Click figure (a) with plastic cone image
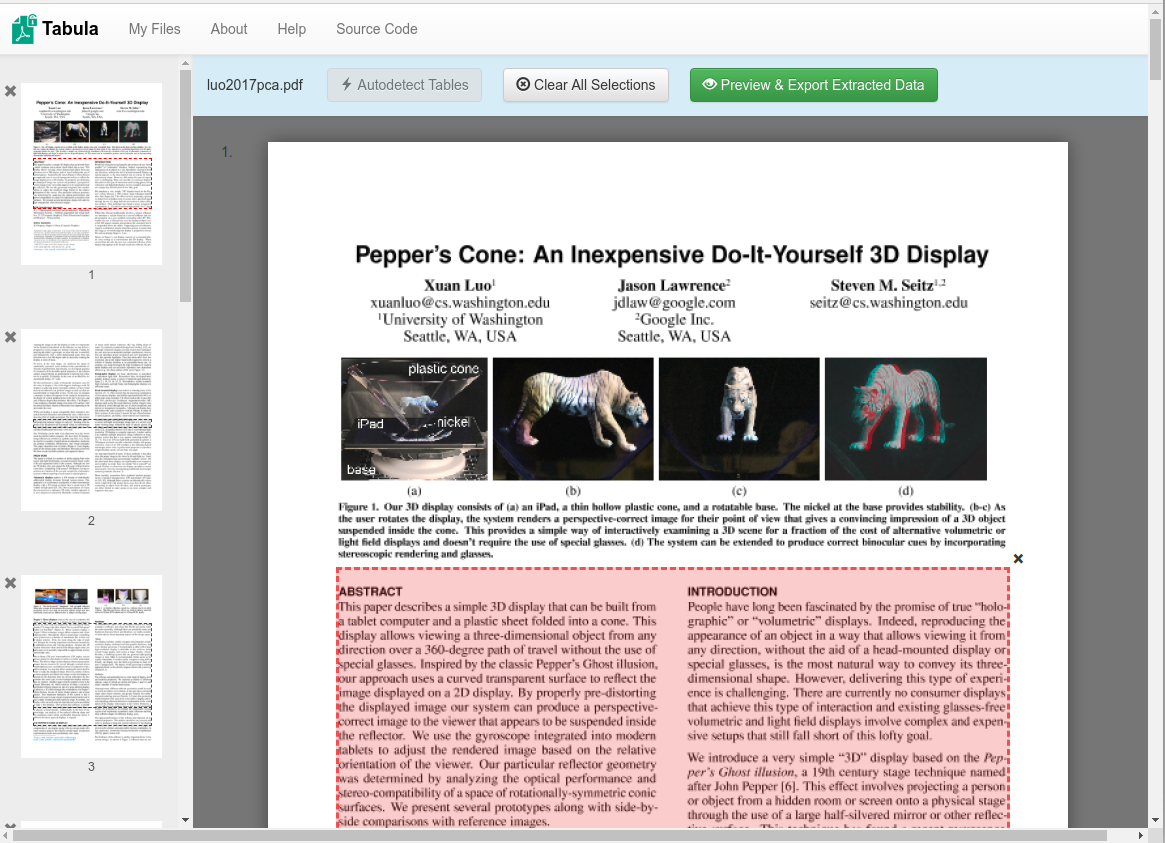1165x843 pixels. tap(415, 419)
